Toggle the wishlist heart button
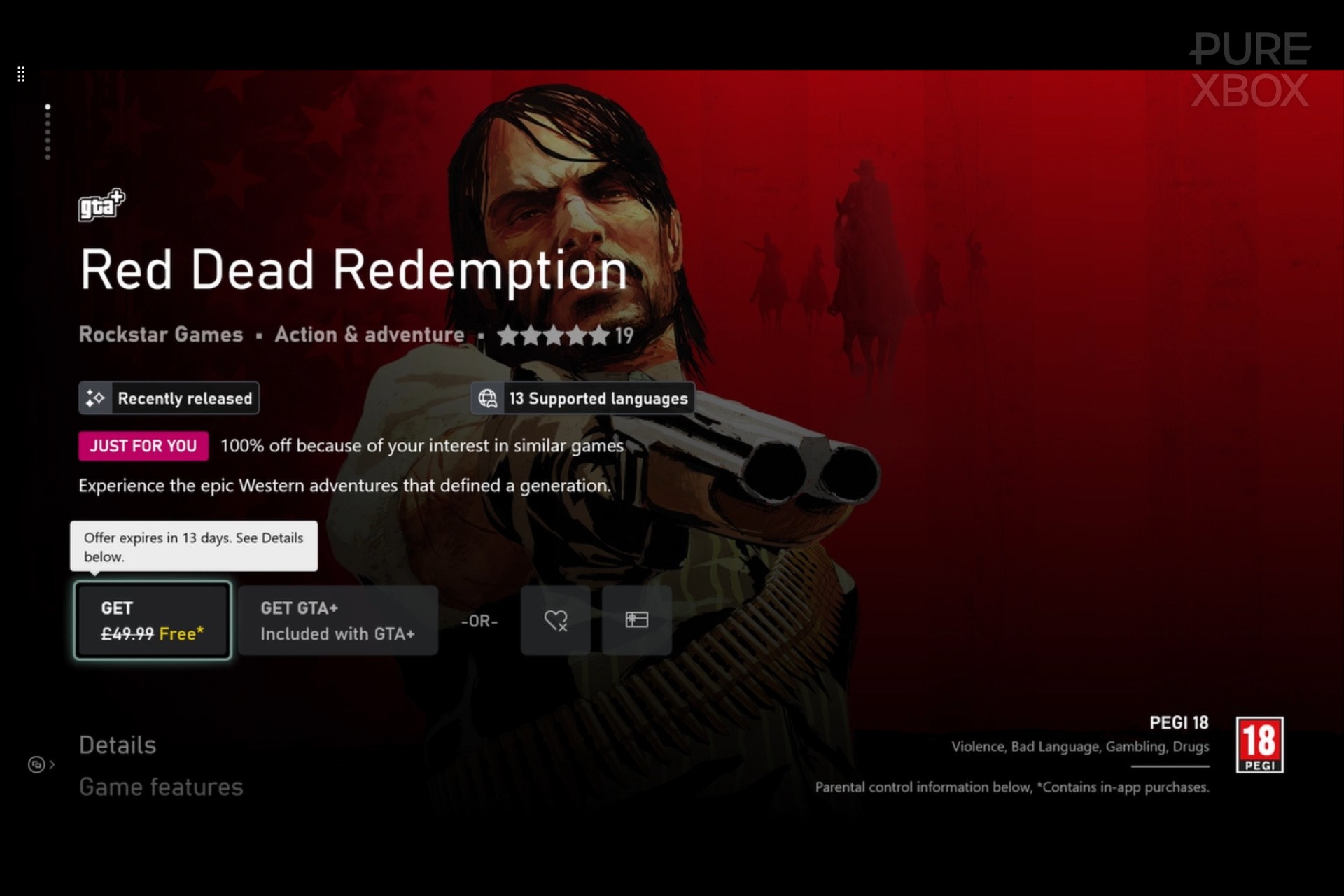1344x896 pixels. pos(556,620)
